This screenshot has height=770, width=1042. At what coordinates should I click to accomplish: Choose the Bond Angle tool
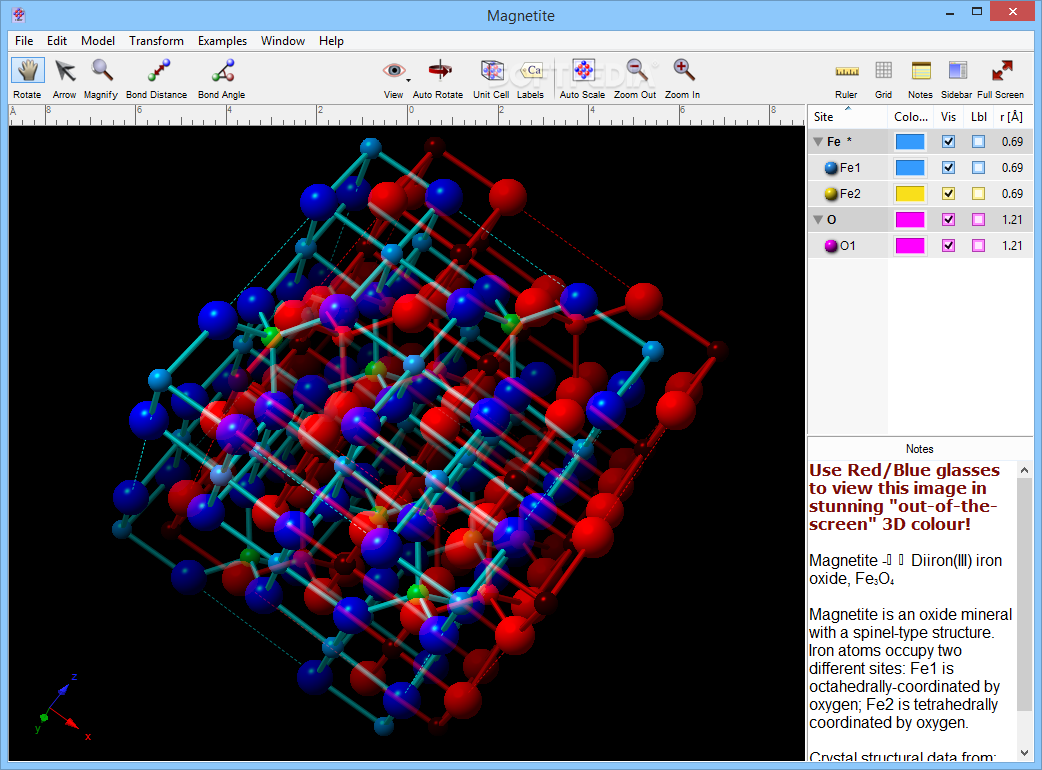click(x=221, y=78)
